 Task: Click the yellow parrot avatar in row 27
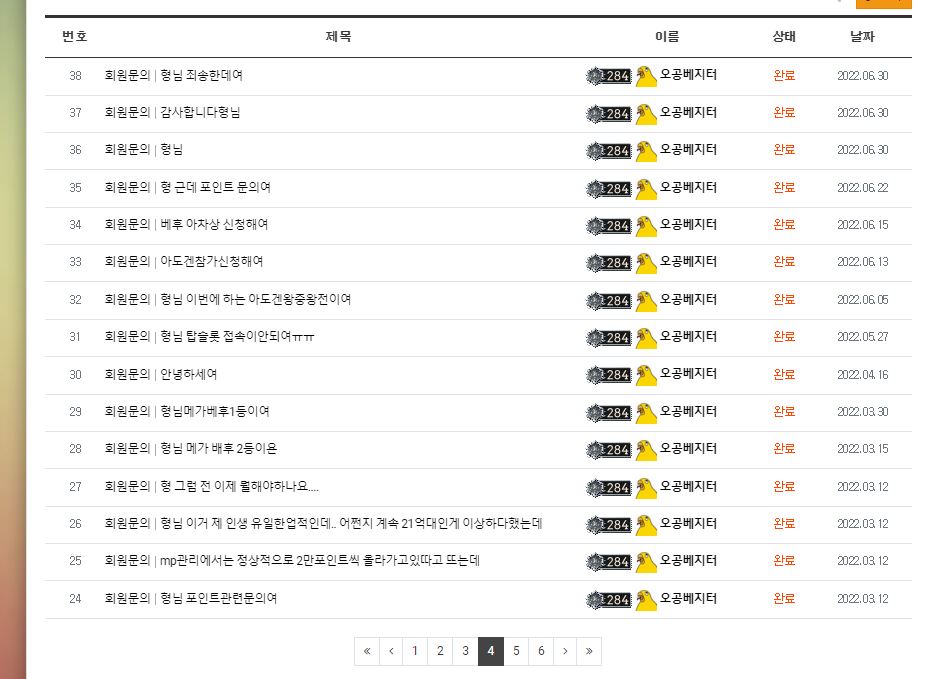(646, 487)
